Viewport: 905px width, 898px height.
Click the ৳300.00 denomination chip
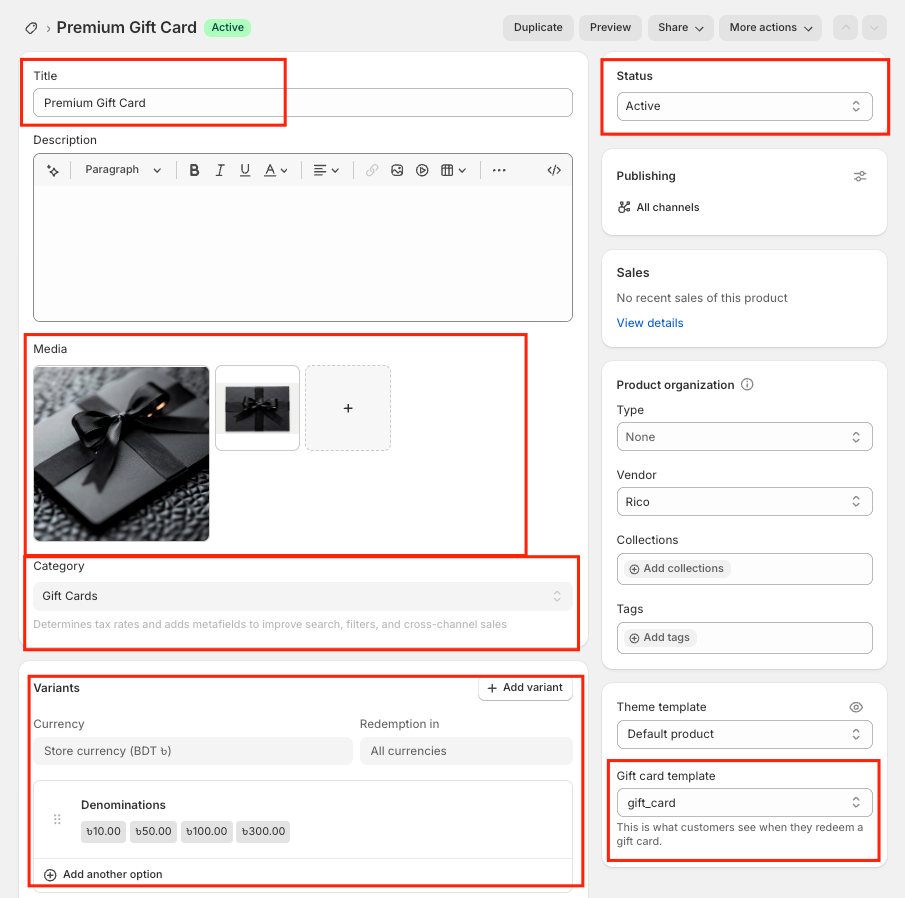(x=263, y=832)
